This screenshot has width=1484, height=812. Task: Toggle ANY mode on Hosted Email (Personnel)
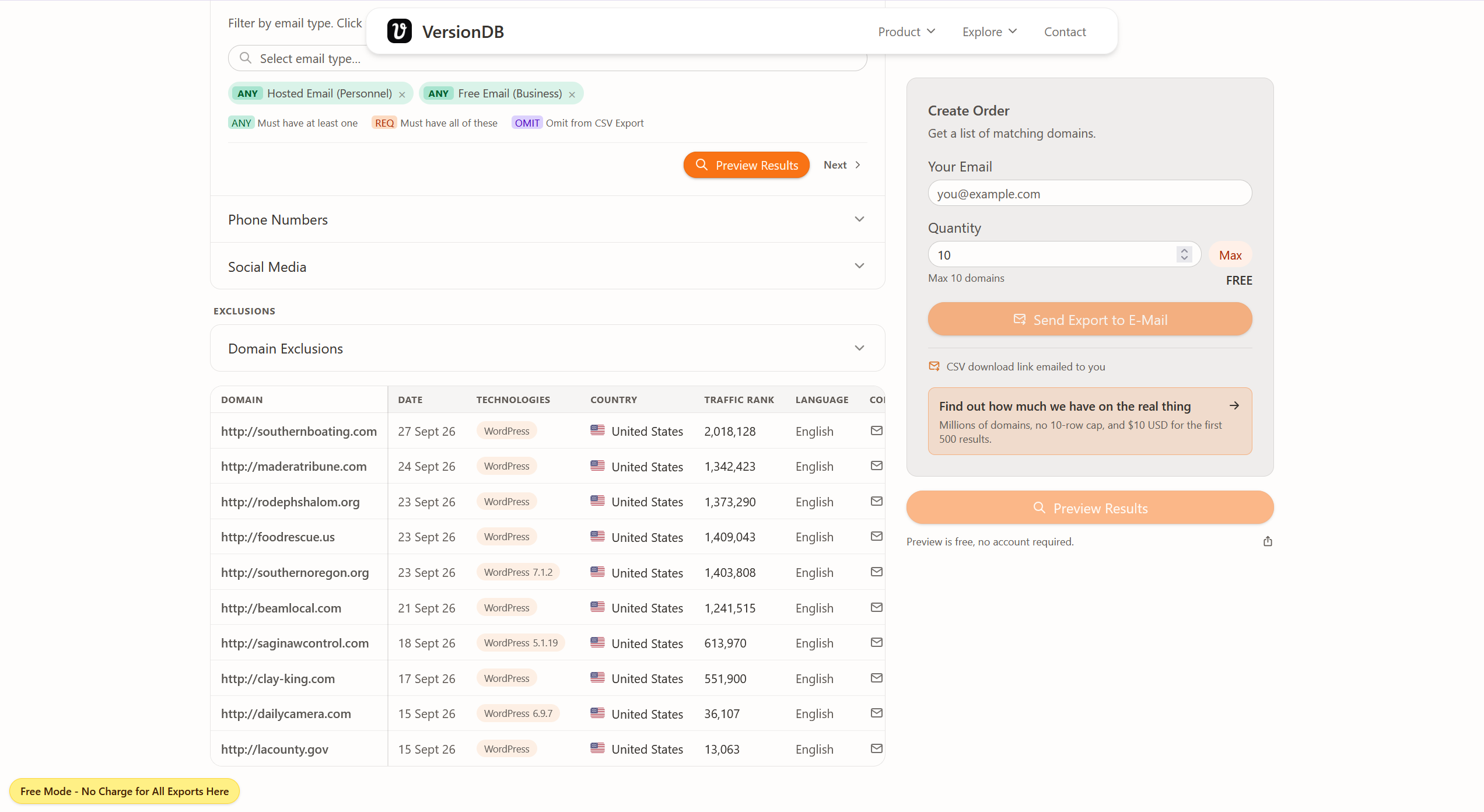point(247,93)
